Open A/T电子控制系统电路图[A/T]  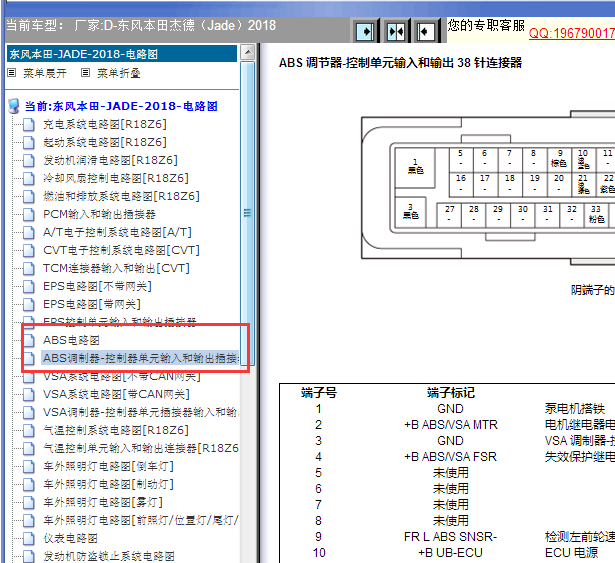117,233
